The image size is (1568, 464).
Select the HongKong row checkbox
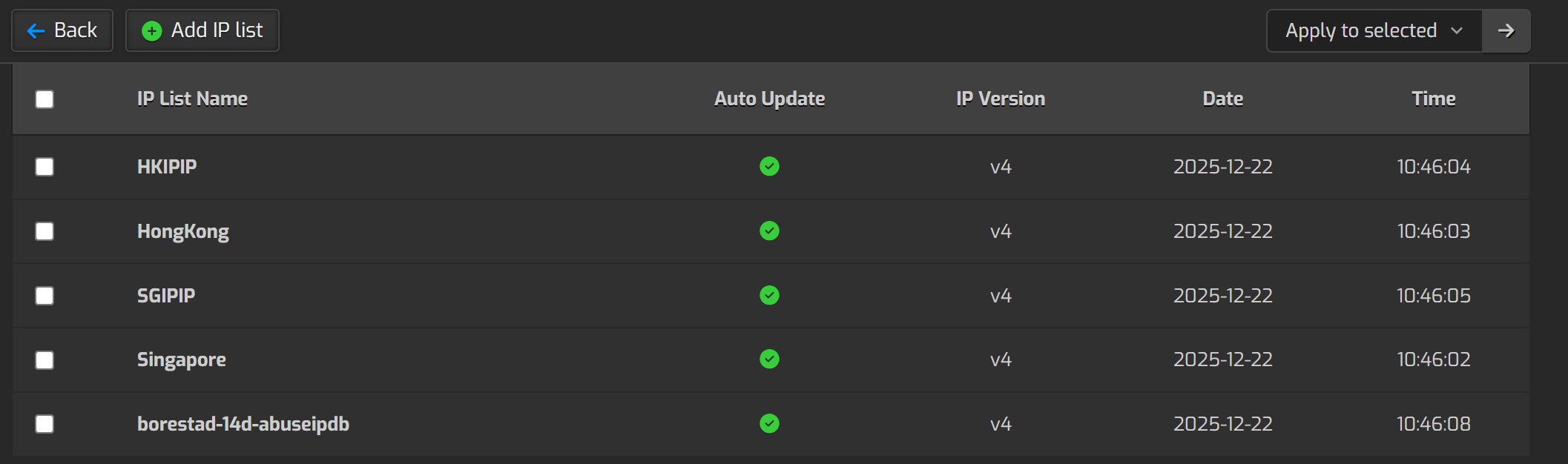[45, 231]
